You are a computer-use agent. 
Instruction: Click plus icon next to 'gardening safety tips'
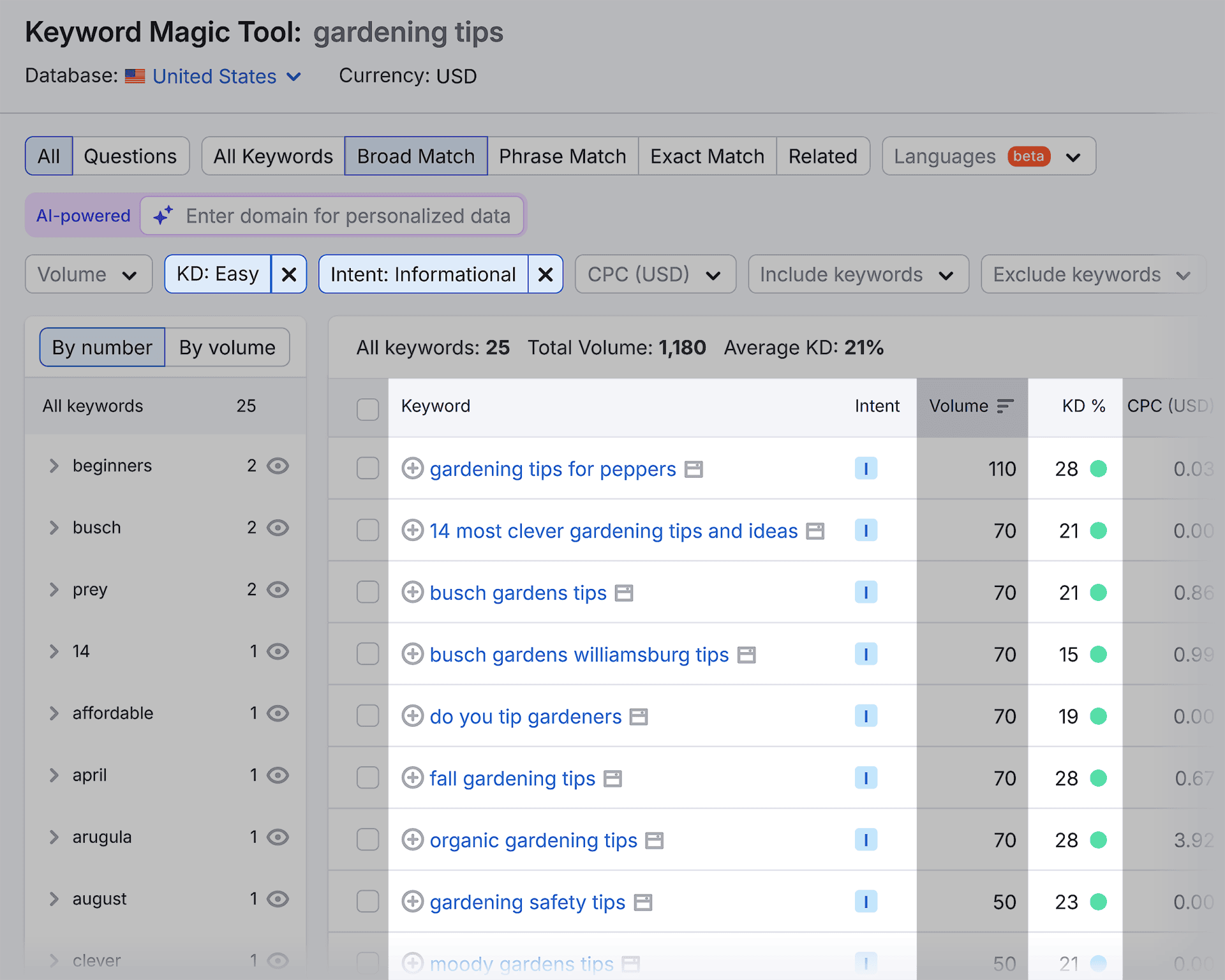[x=412, y=902]
